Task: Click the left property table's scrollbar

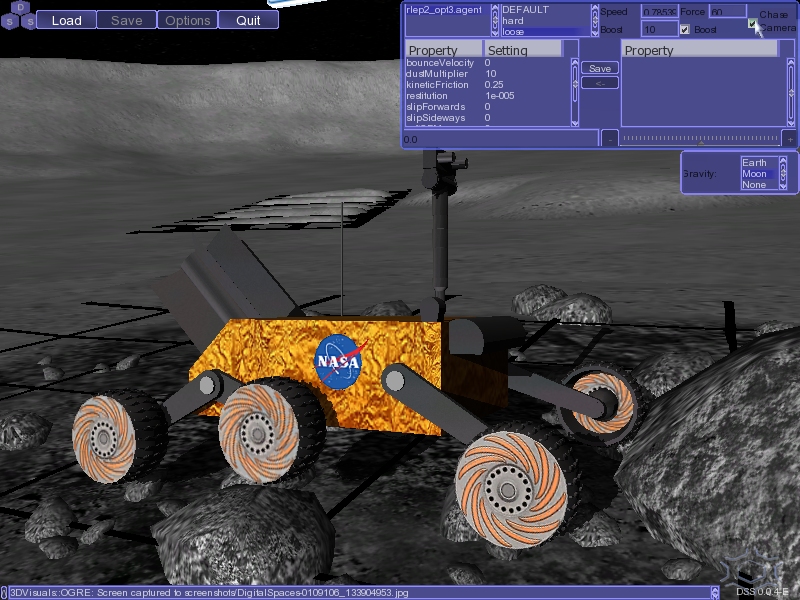Action: (575, 92)
